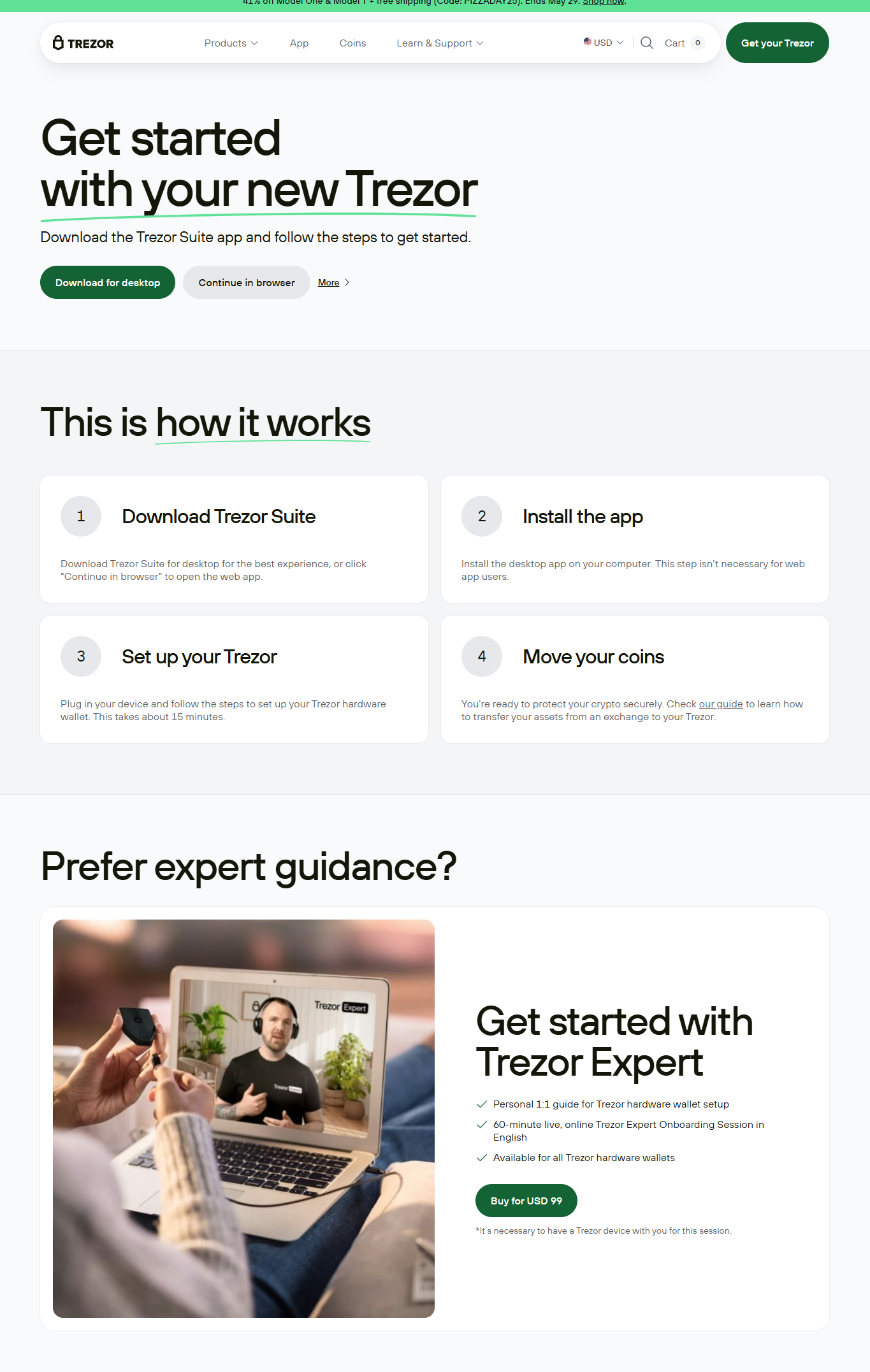Click Continue in browser button
Screen dimensions: 870x1372
pyautogui.click(x=247, y=282)
